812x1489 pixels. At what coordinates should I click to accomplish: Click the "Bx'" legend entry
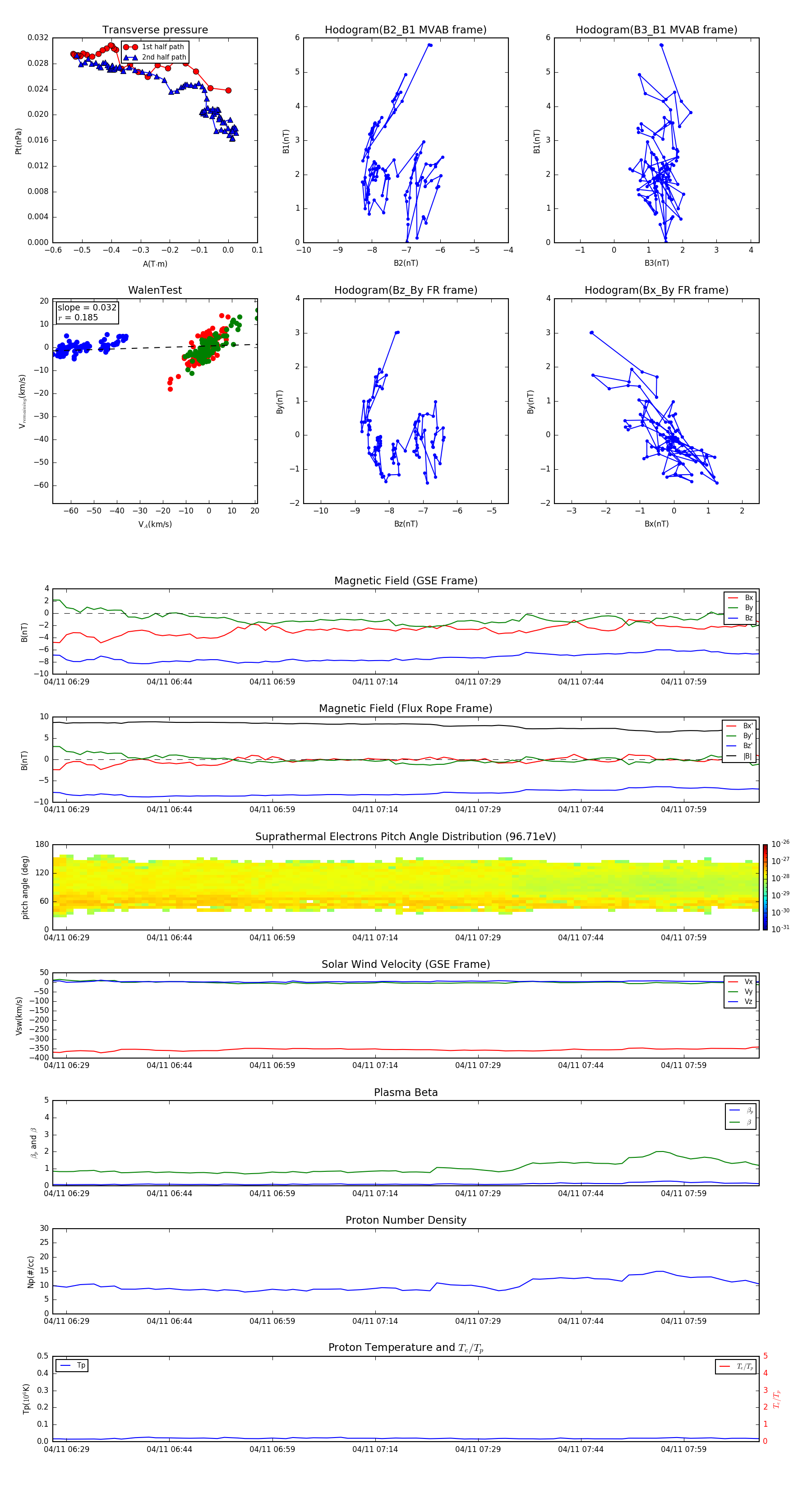tap(740, 726)
